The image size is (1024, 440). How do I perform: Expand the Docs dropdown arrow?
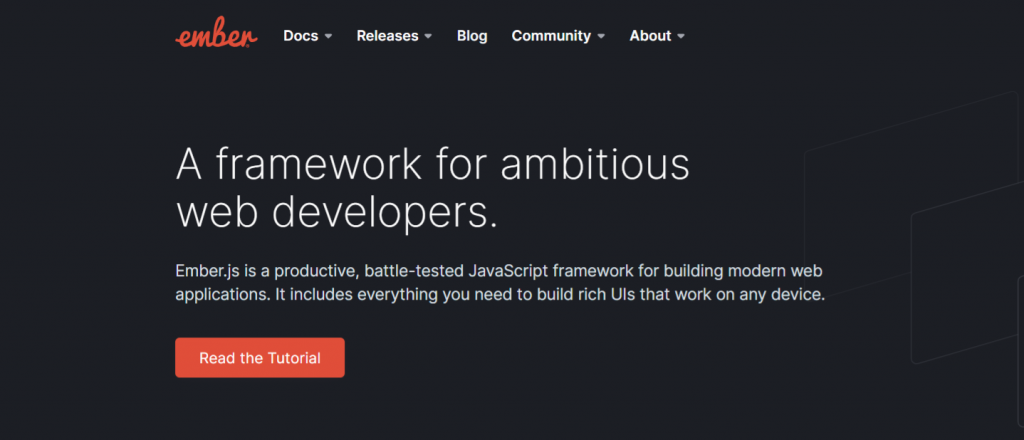point(328,37)
